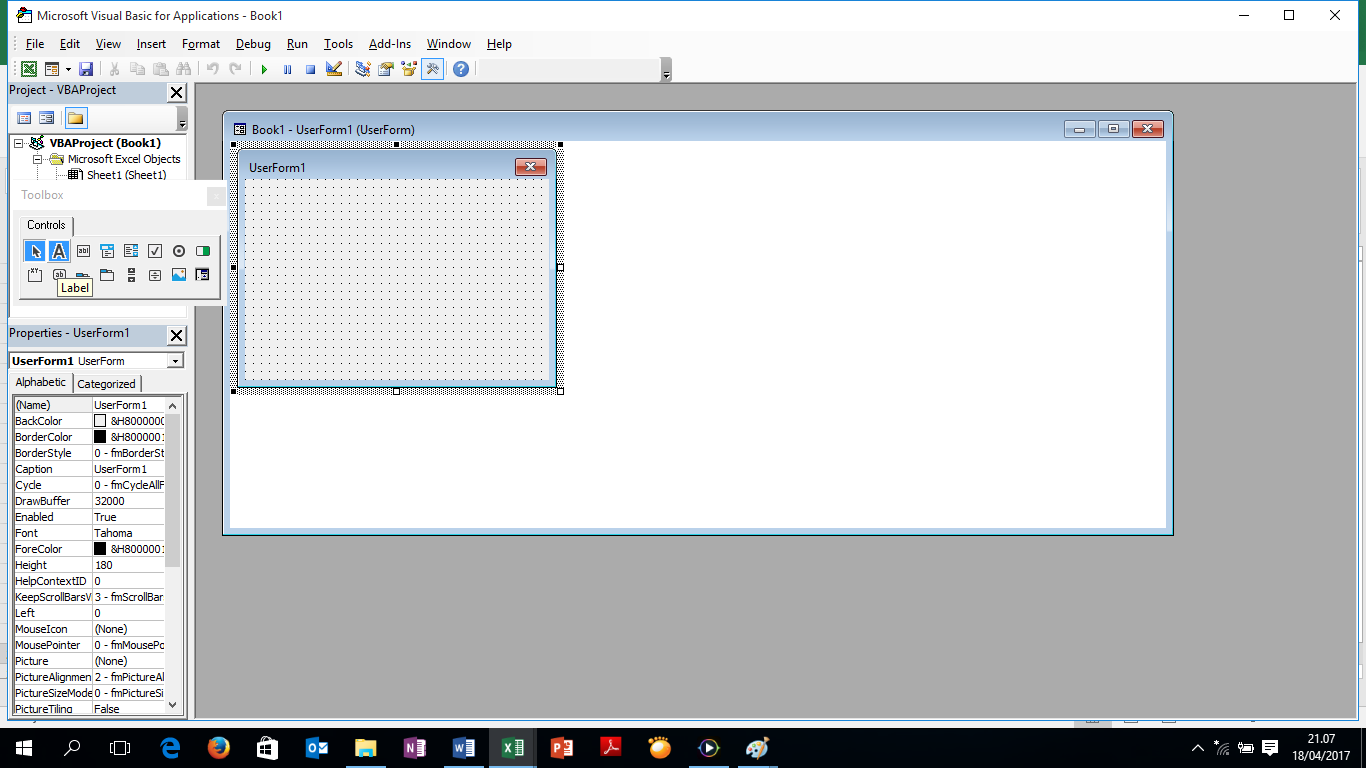
Task: Click the View Microsoft Excel toolbar icon
Action: point(29,69)
